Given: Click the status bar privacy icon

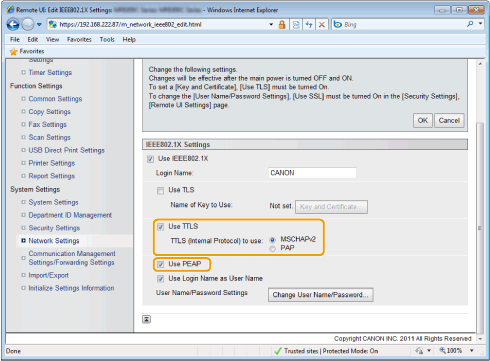Looking at the screenshot, I should pyautogui.click(x=419, y=351).
